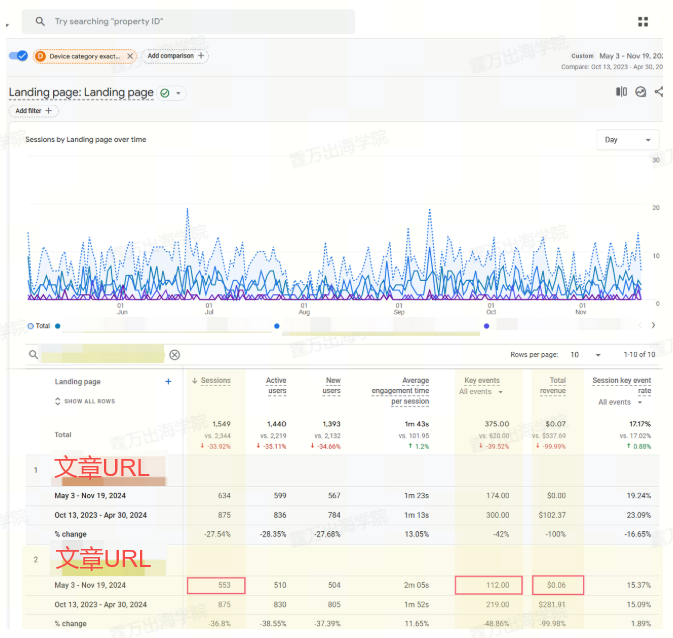Click chart title Sessions by Landing page over time

click(x=86, y=140)
